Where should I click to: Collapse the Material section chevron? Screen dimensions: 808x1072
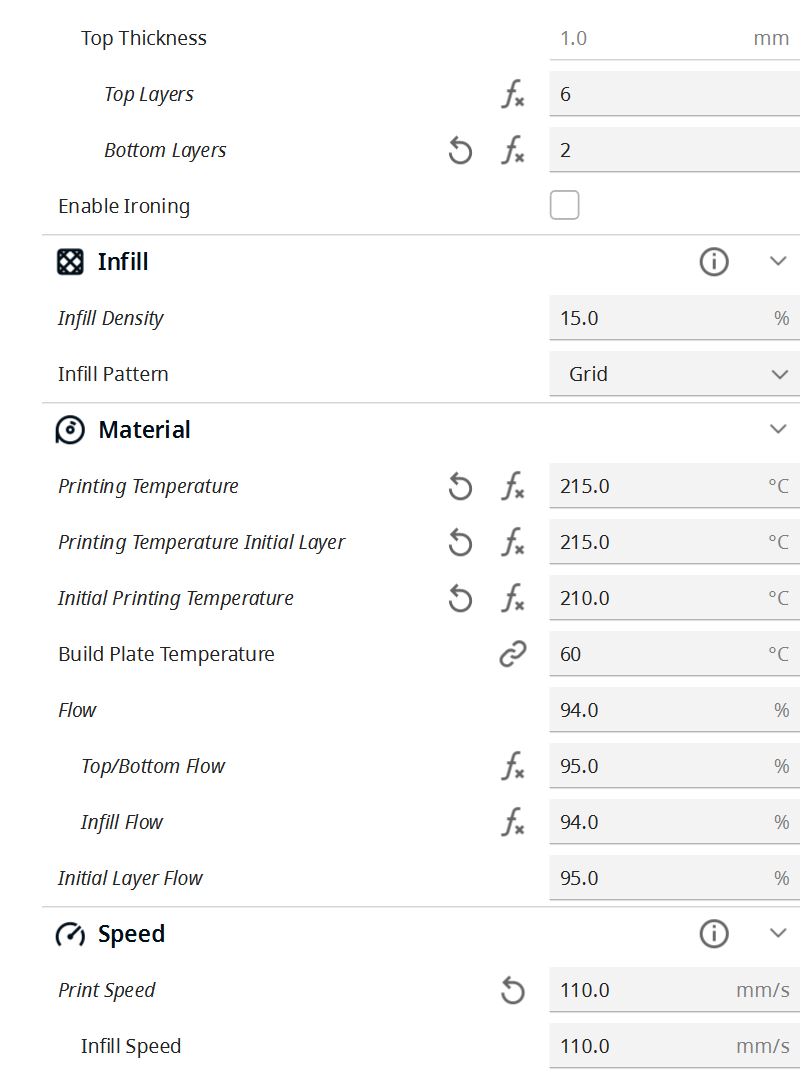(778, 430)
